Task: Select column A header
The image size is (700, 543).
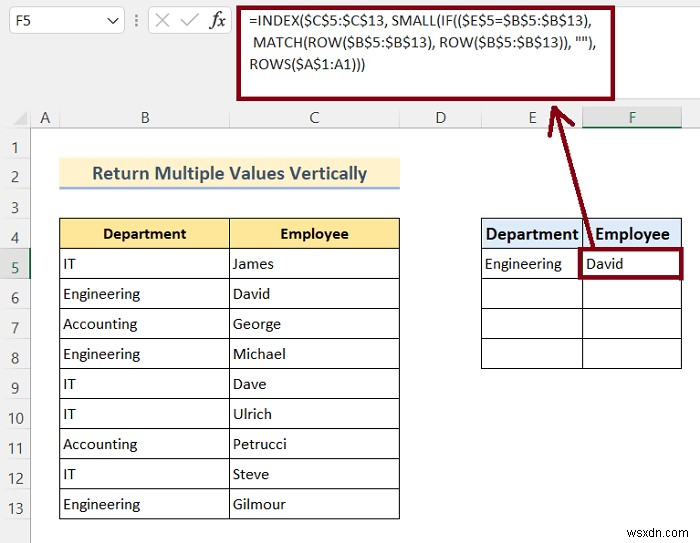Action: [45, 118]
